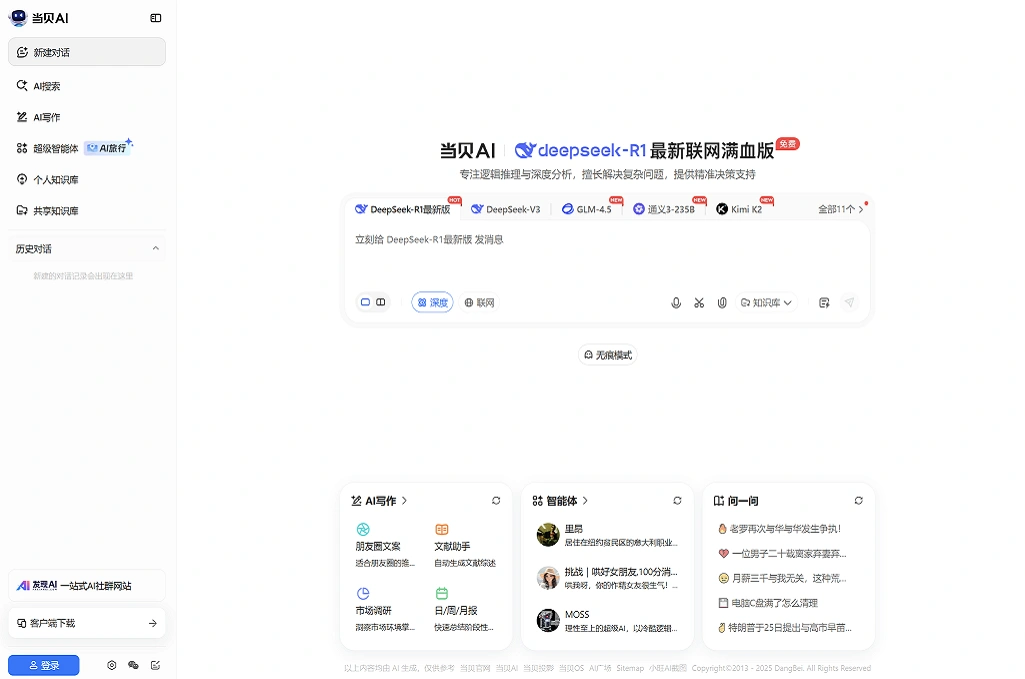1025x679 pixels.
Task: Turn on 无痕模式 incognito mode
Action: tap(607, 355)
